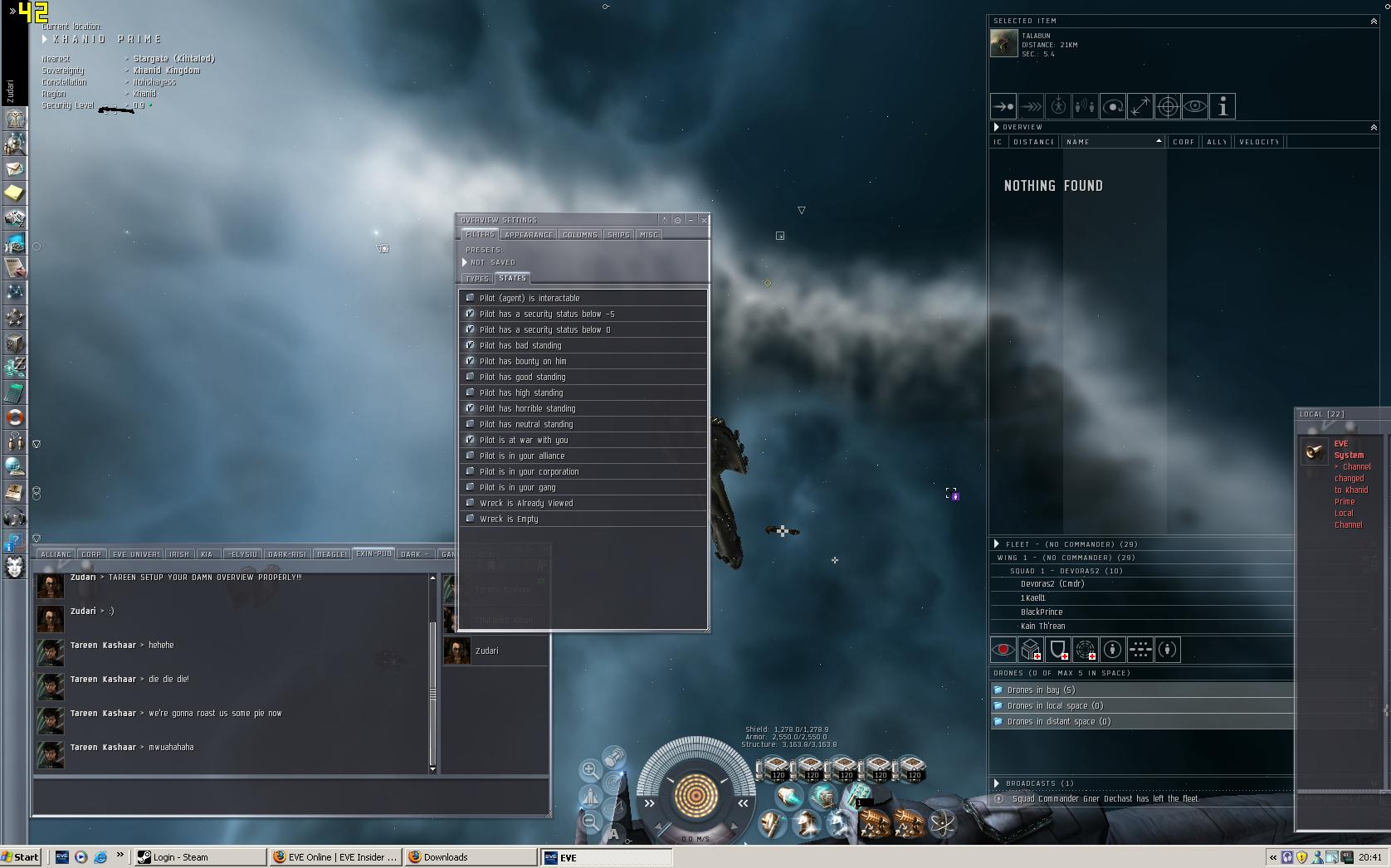Toggle 'Pilot is at war with you' checkbox
Viewport: 1391px width, 868px height.
pos(471,440)
